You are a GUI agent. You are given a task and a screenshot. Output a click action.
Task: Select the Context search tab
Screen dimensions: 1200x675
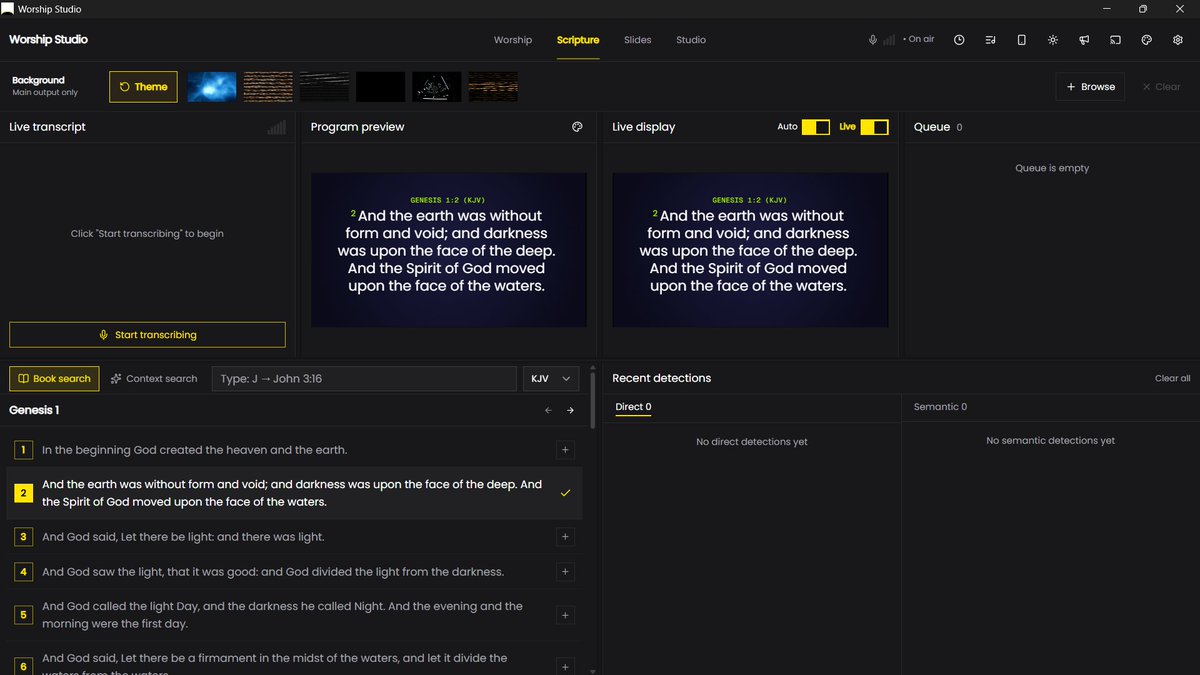(x=154, y=379)
